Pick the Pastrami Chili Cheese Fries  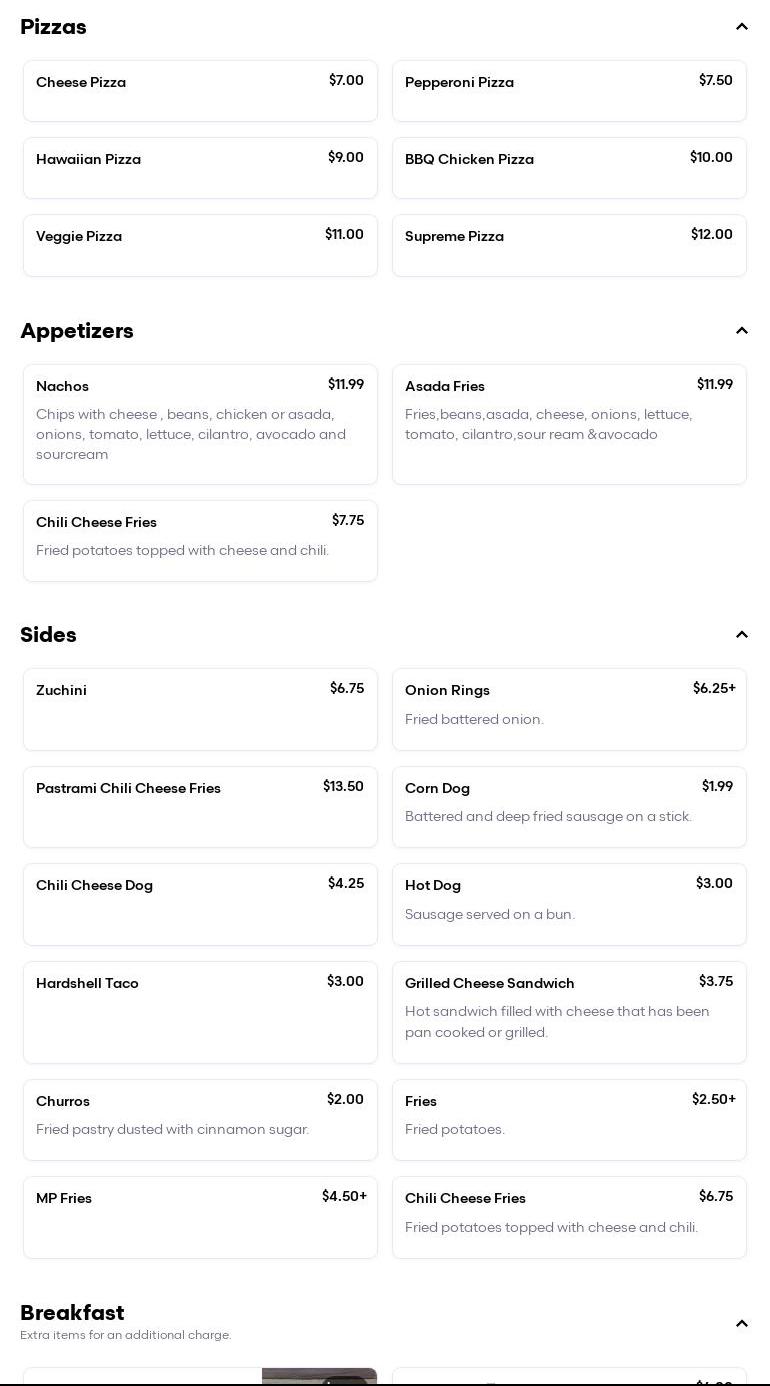tap(200, 807)
